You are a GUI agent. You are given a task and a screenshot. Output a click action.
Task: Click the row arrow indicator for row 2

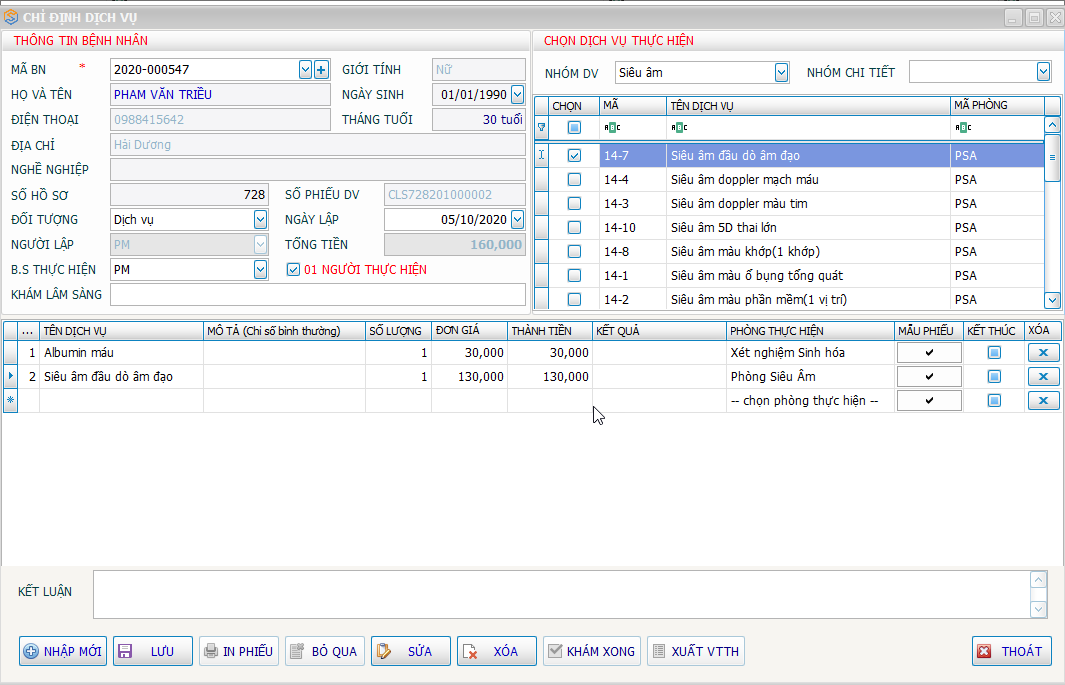tap(10, 376)
